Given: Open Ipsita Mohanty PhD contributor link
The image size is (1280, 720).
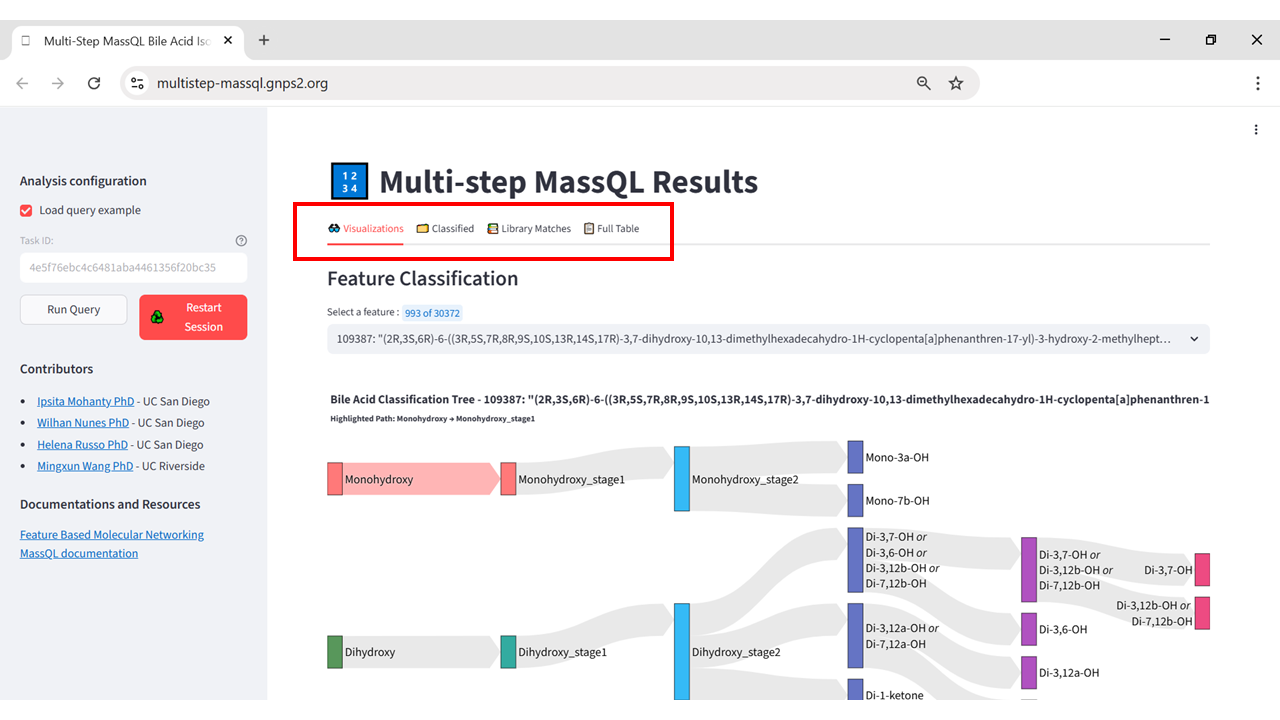Looking at the screenshot, I should coord(83,402).
